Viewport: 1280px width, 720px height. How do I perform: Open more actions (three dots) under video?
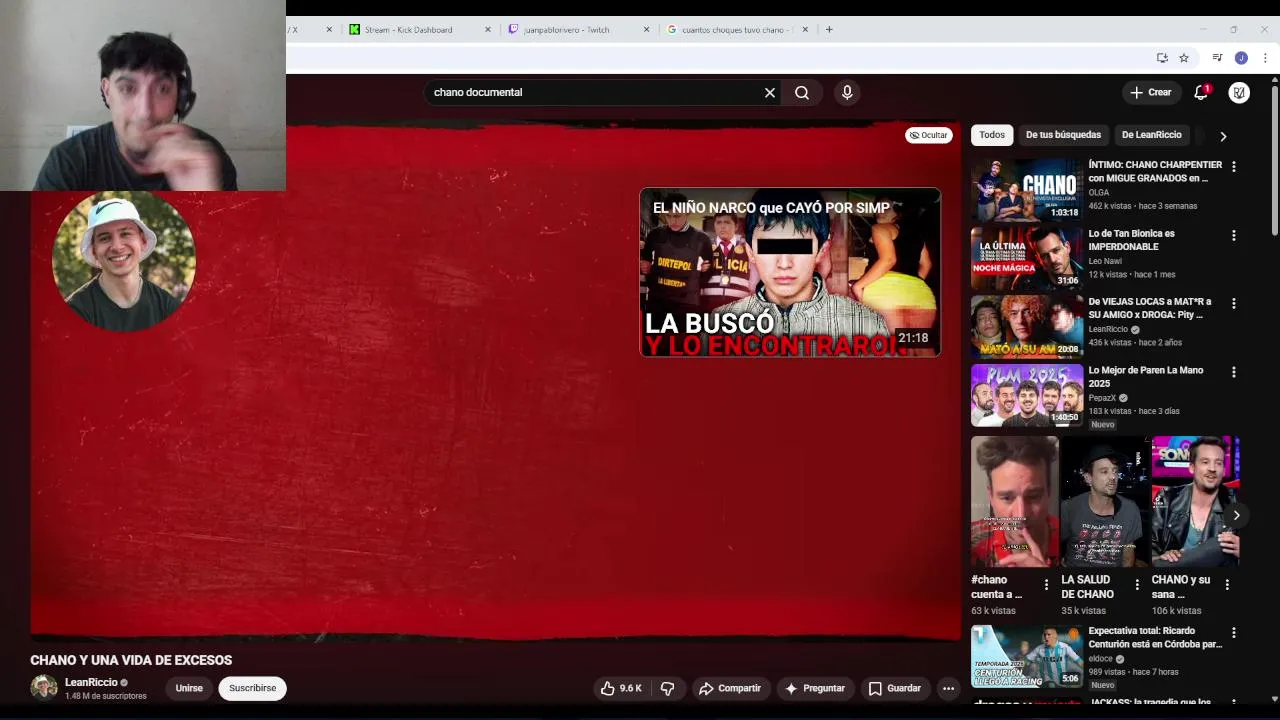pyautogui.click(x=948, y=688)
